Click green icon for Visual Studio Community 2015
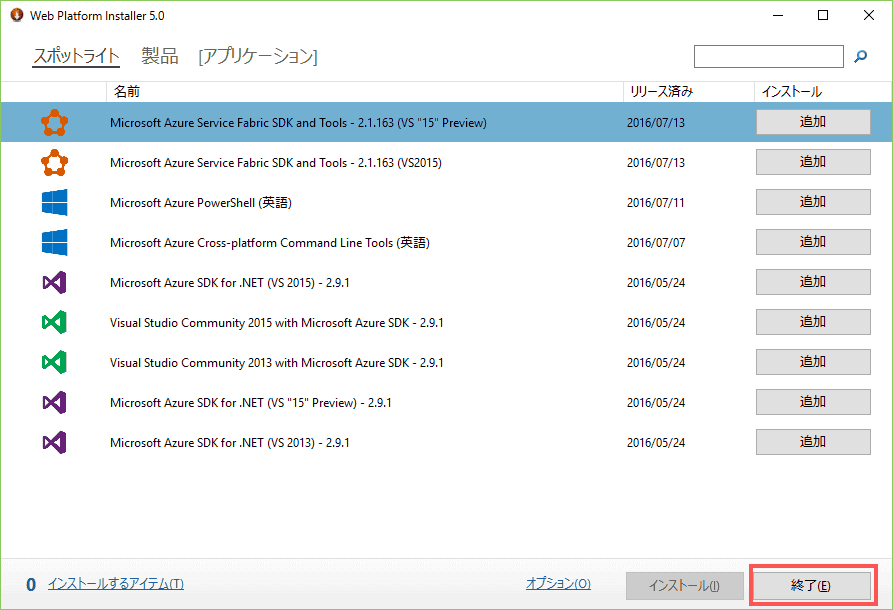893x610 pixels. click(55, 322)
